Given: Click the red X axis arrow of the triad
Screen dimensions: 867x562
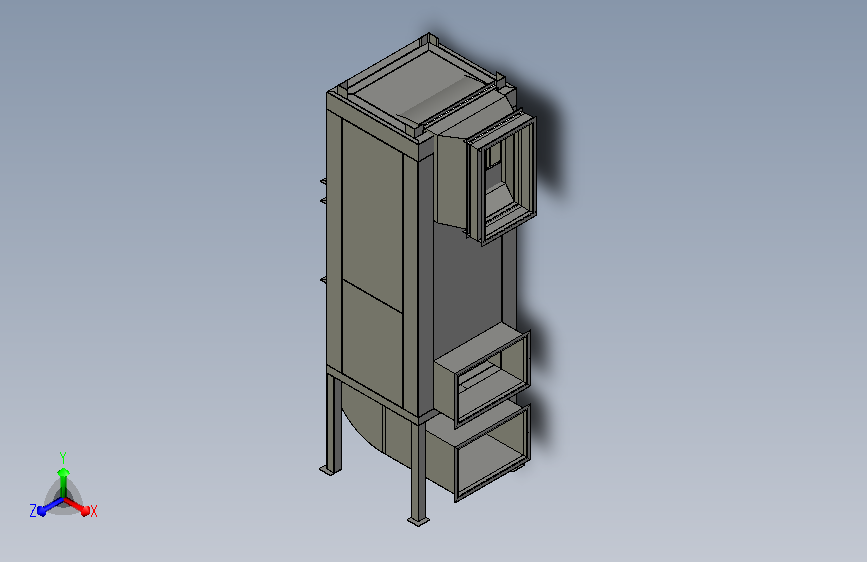Looking at the screenshot, I should point(77,506).
